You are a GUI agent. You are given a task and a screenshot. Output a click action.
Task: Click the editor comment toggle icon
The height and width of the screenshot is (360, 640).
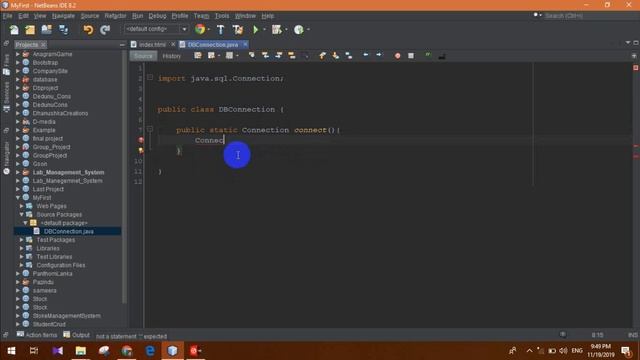pos(427,55)
